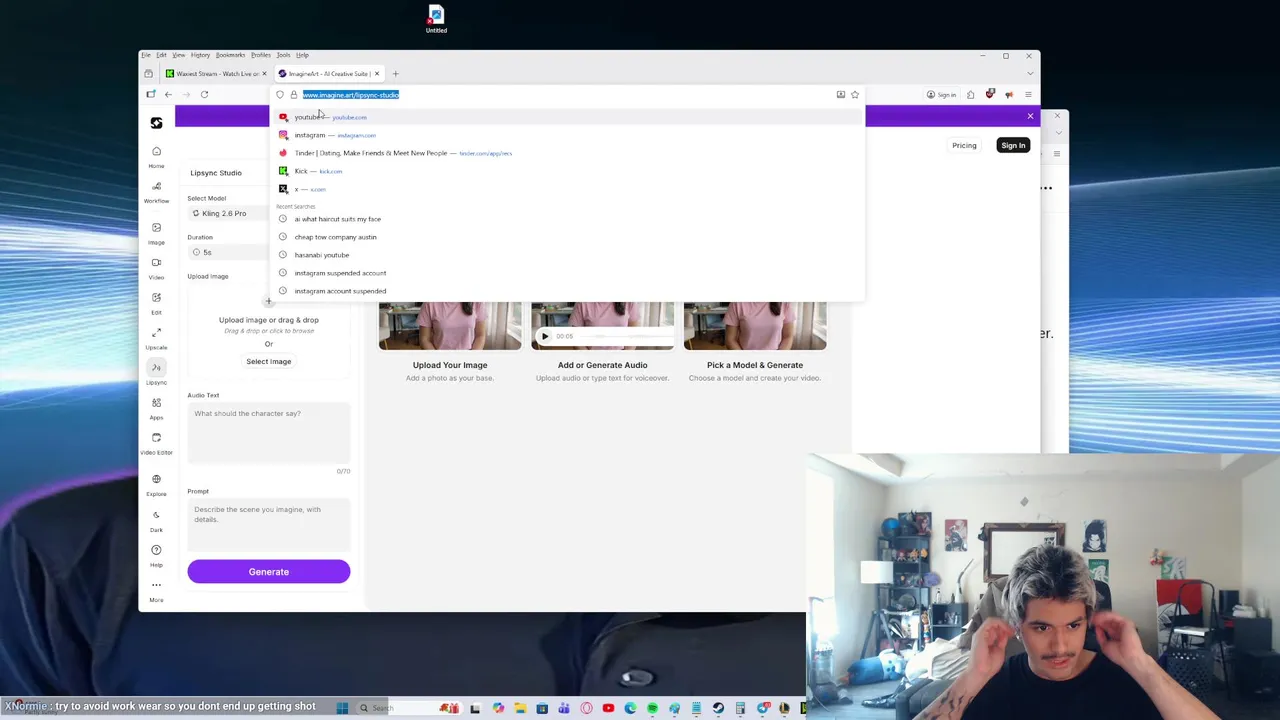Focus the Audio Text input field
The image size is (1280, 720).
268,433
